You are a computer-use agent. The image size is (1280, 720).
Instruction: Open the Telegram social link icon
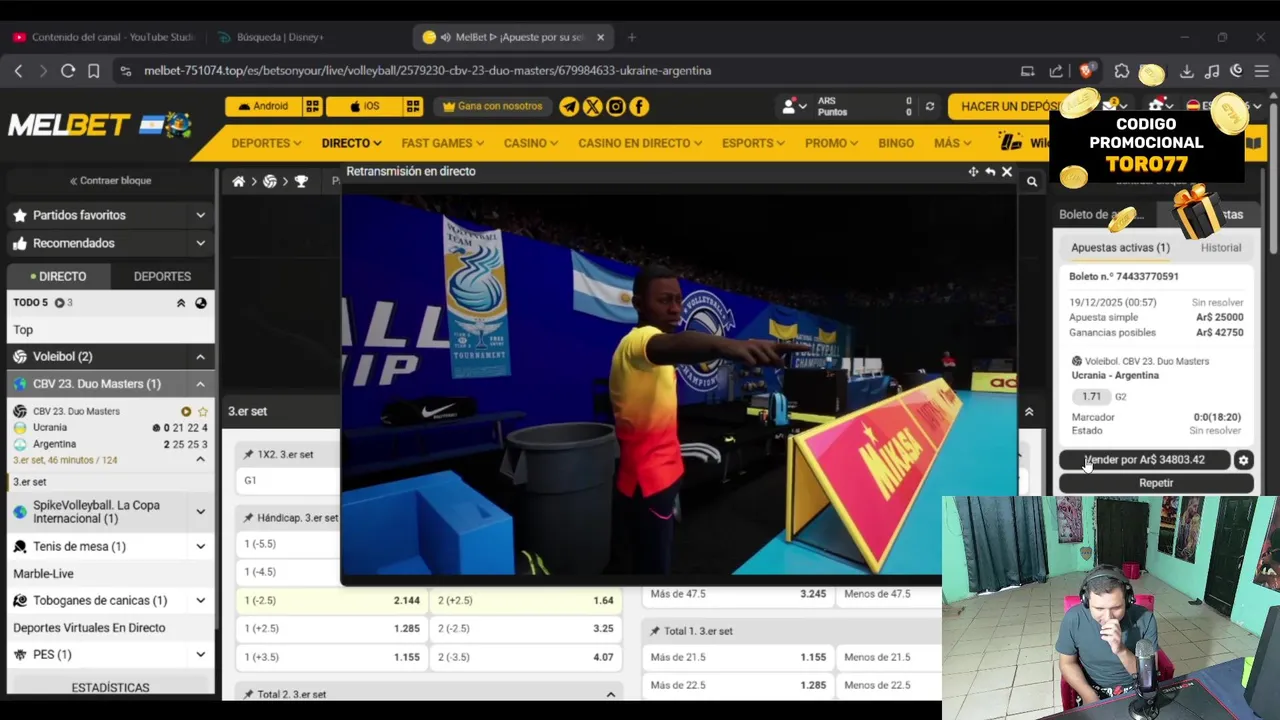click(569, 106)
